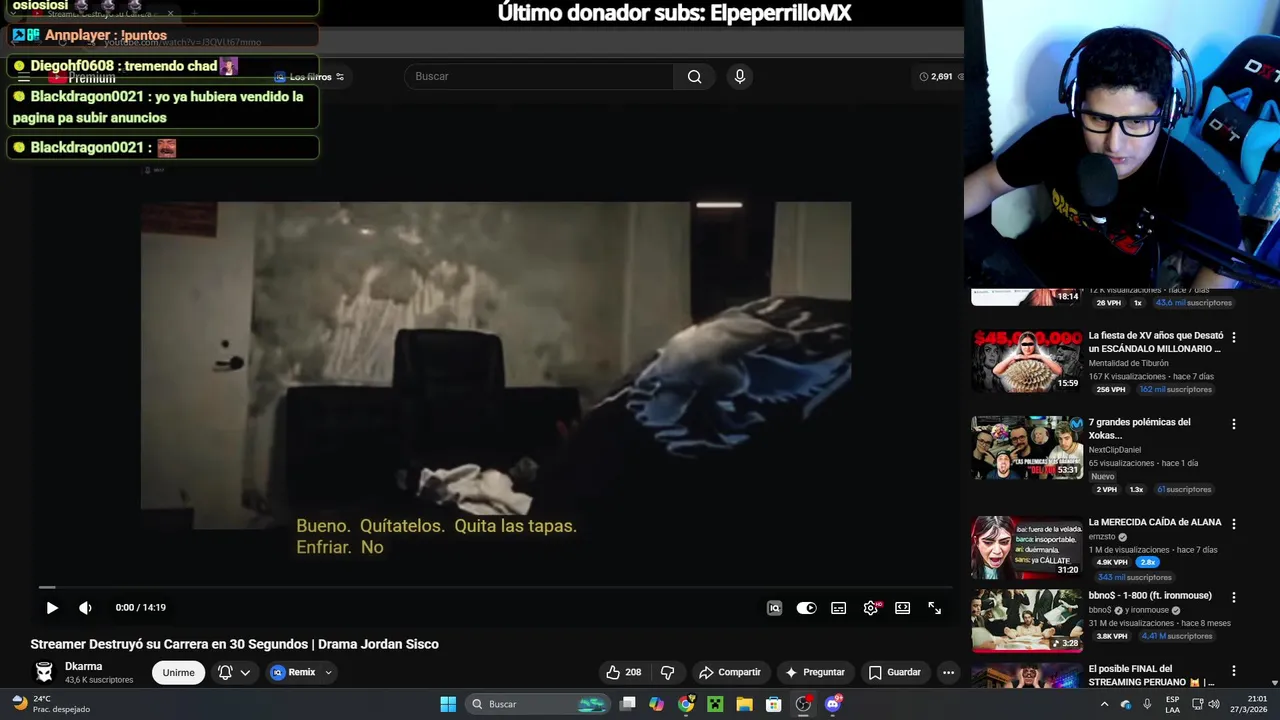
Task: Show hidden system tray icons
Action: pos(1104,704)
